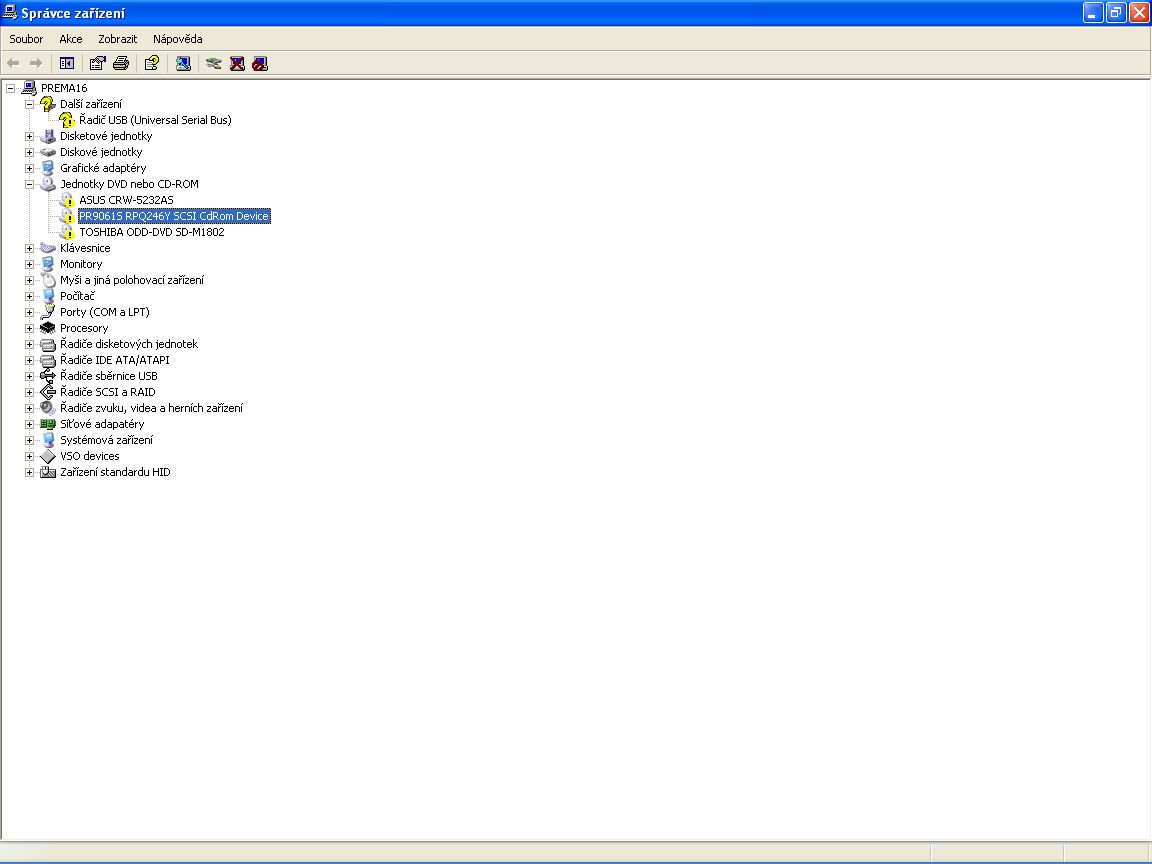Click the back arrow in the toolbar
Viewport: 1152px width, 864px height.
13,64
